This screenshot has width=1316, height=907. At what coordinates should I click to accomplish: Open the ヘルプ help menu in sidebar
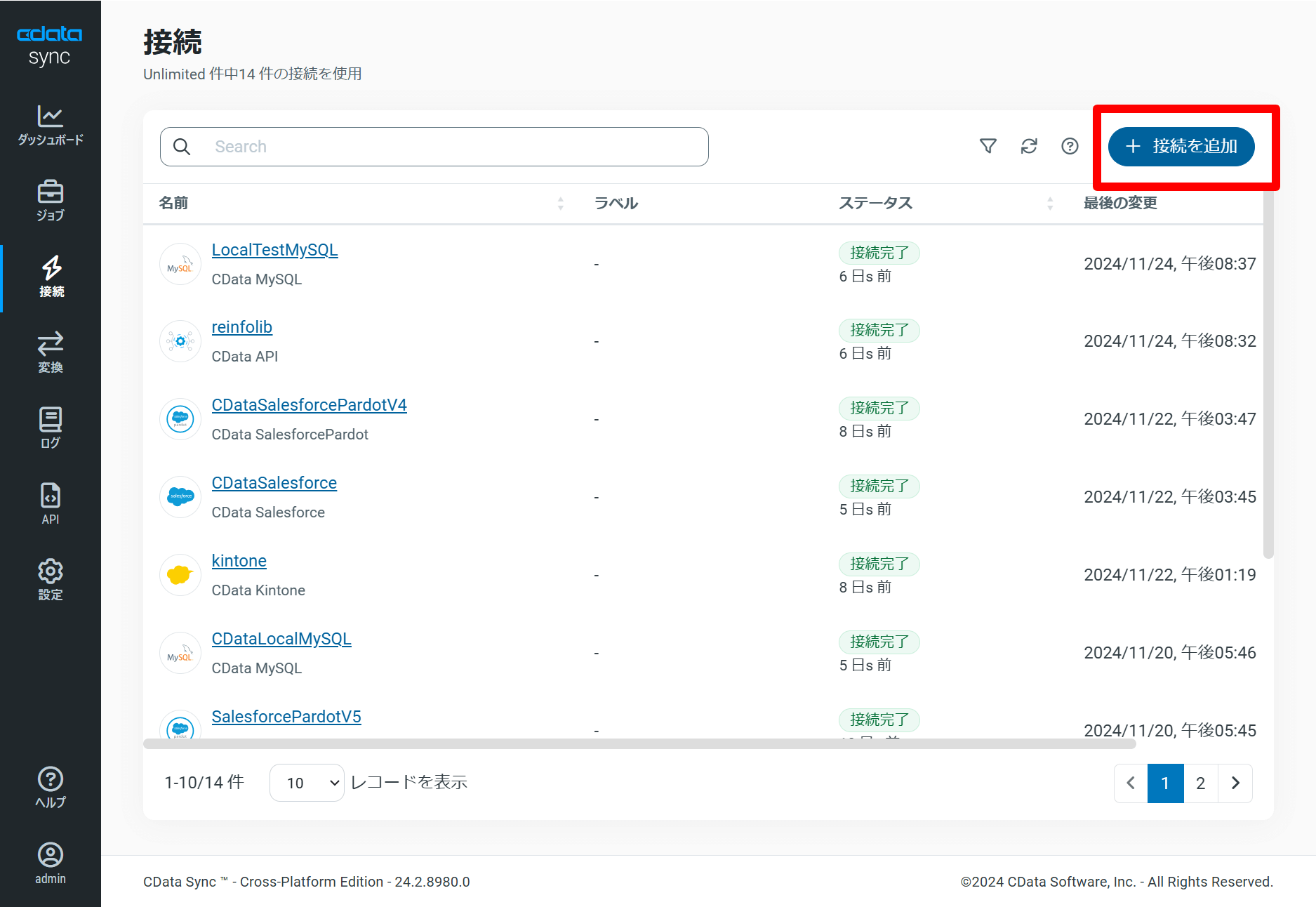pyautogui.click(x=51, y=788)
